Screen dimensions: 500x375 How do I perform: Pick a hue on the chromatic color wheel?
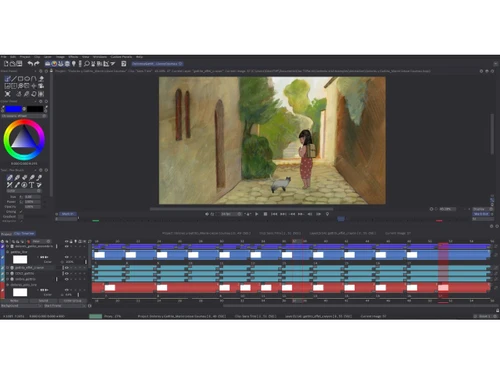(x=24, y=140)
